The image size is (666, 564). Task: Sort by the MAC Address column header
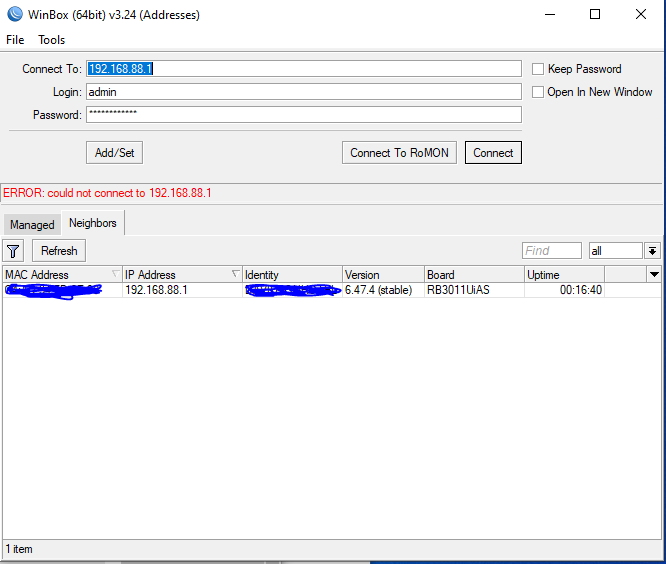click(x=62, y=274)
